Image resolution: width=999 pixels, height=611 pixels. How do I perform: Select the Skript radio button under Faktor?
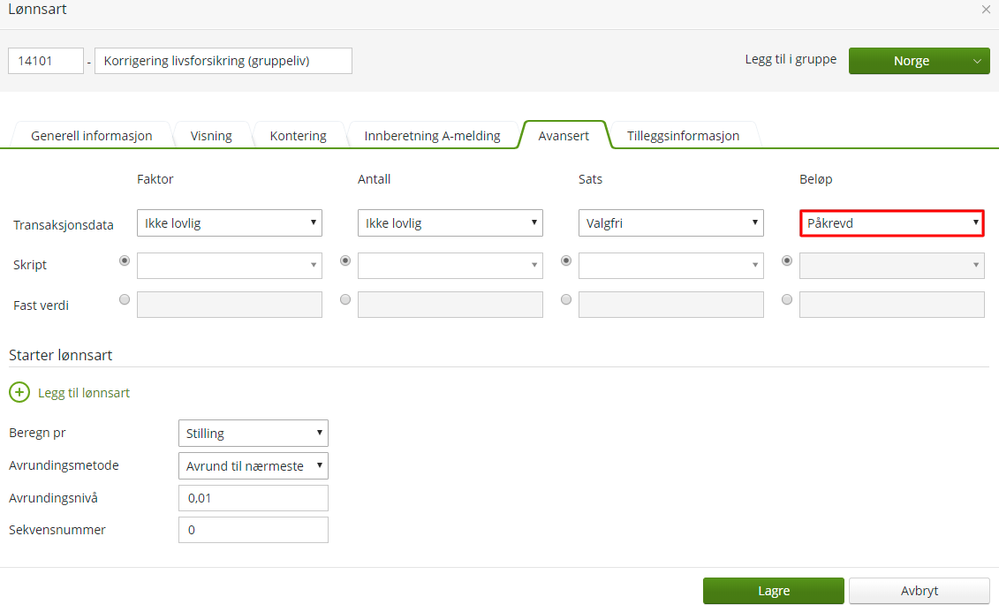[x=125, y=261]
